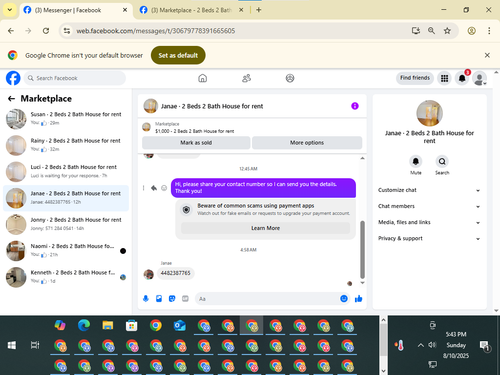Open File Explorer from the taskbar
Image resolution: width=500 pixels, height=375 pixels.
point(108,325)
